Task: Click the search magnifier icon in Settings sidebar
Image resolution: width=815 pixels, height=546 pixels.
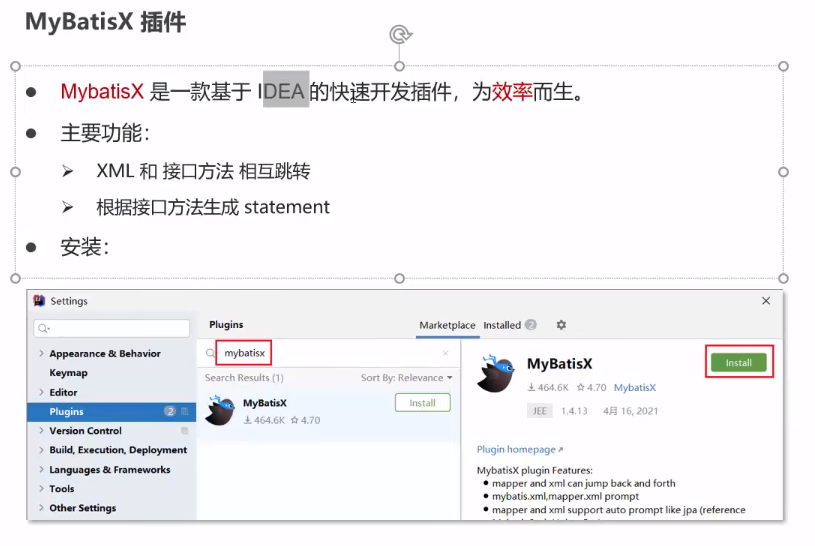Action: [44, 328]
